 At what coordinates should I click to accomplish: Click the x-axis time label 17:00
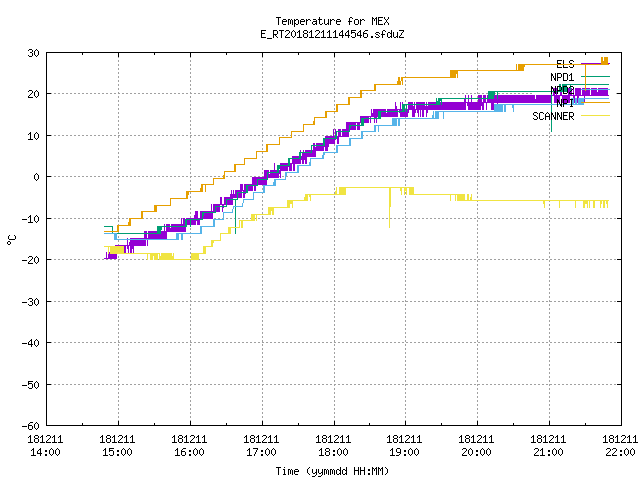coord(262,453)
